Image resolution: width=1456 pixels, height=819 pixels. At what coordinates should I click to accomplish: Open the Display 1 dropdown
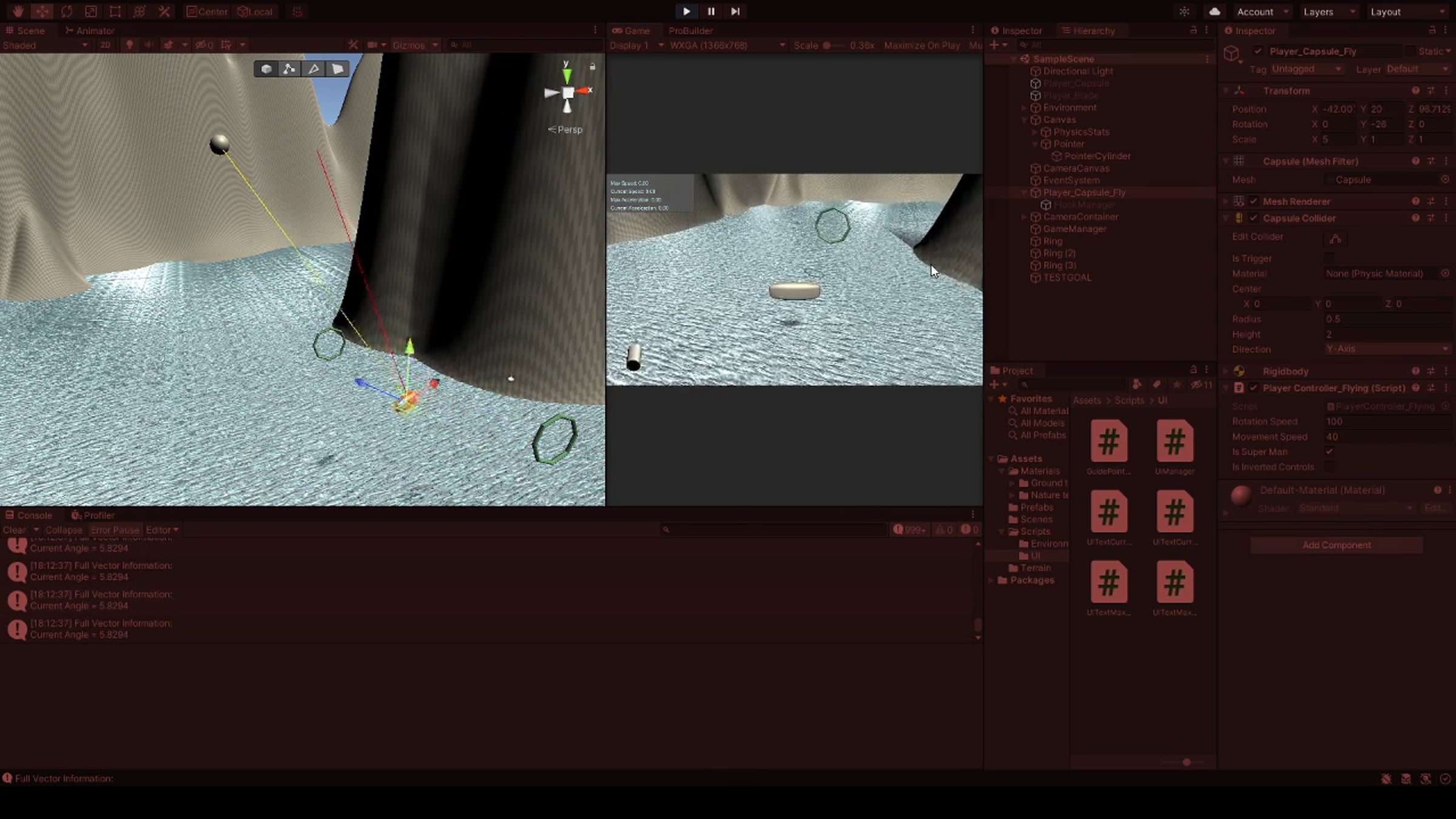636,45
